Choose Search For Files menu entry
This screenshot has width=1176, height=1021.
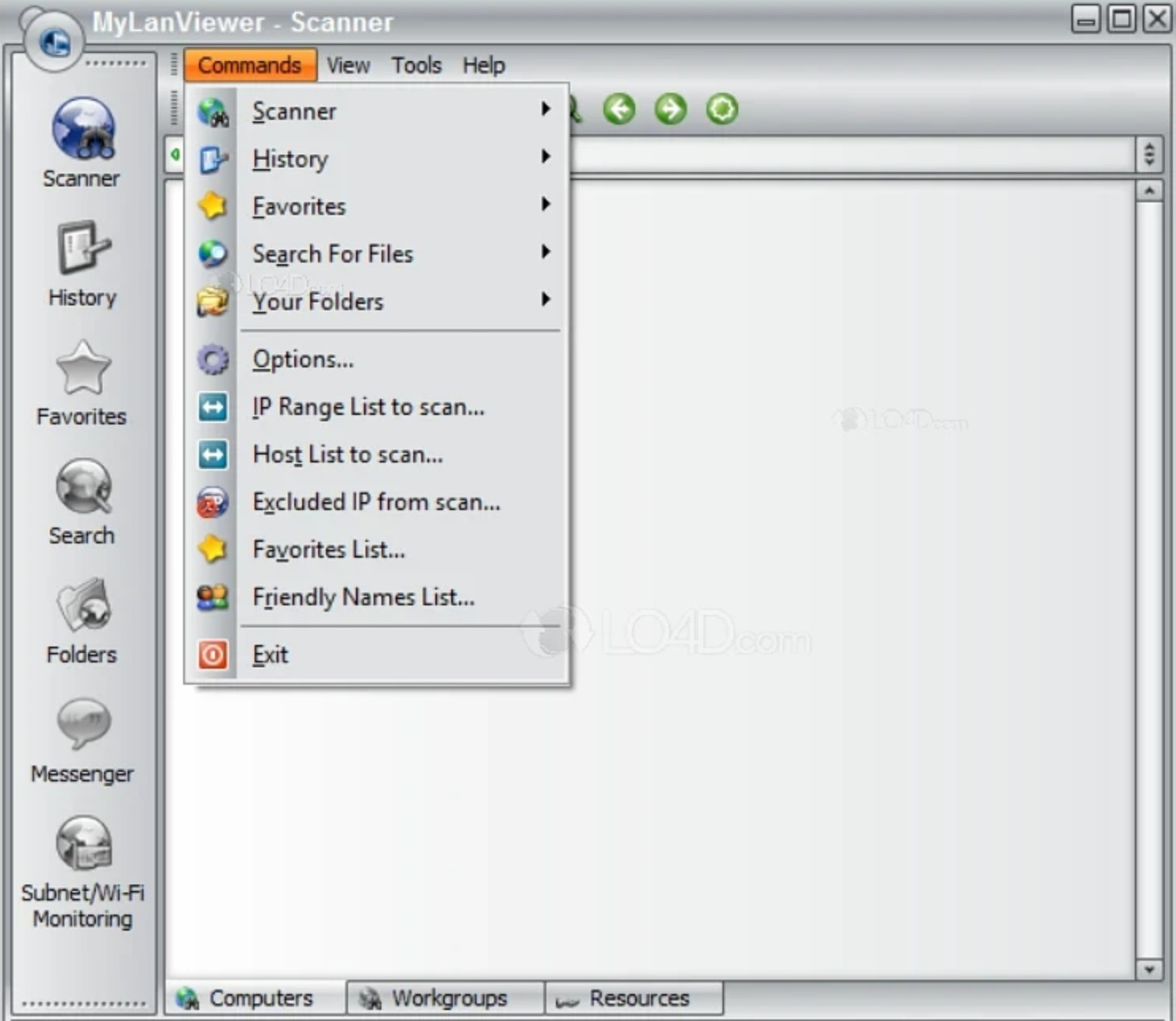(377, 254)
